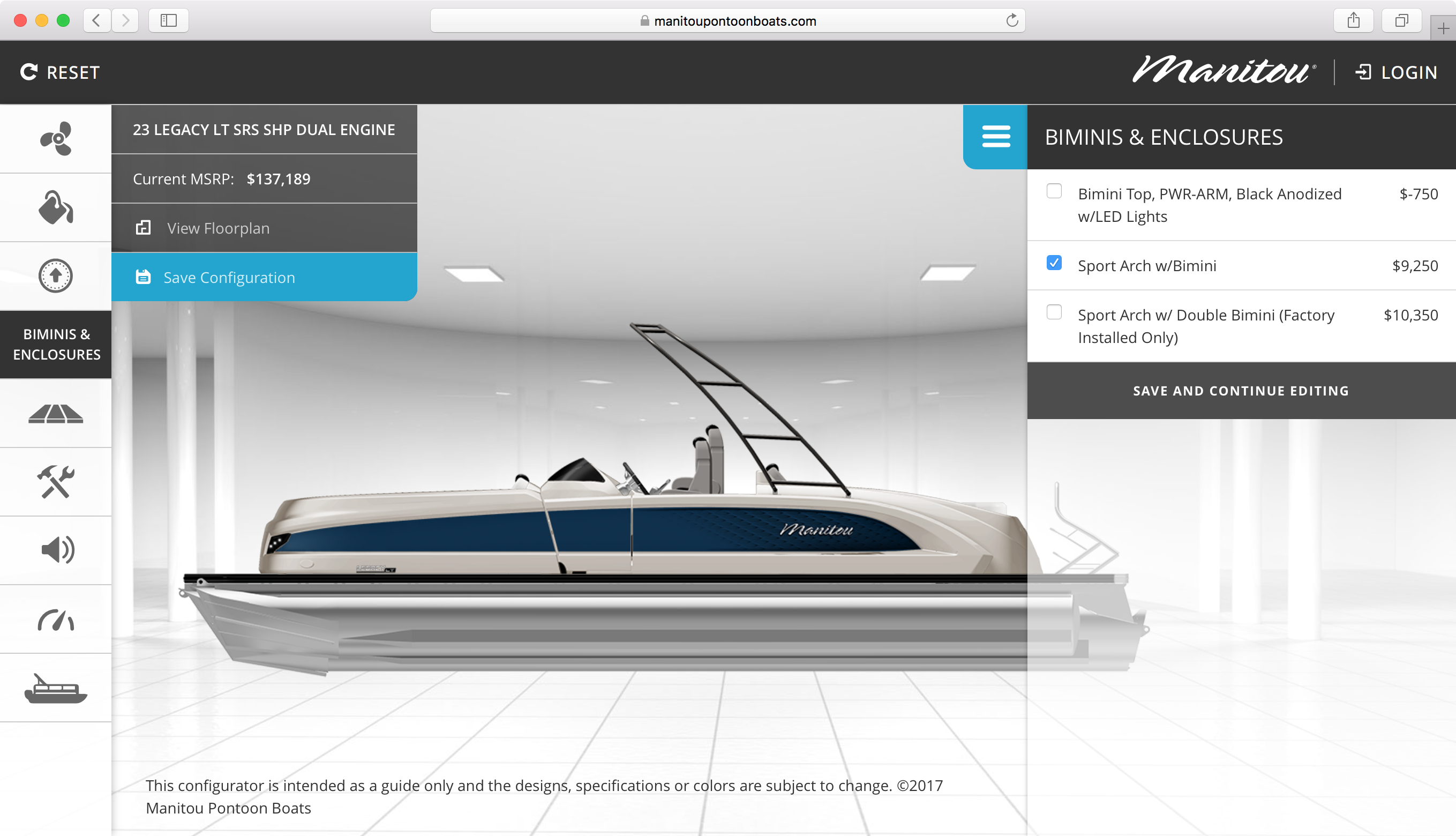
Task: Click the configurator disclaimer copyright text
Action: 544,796
